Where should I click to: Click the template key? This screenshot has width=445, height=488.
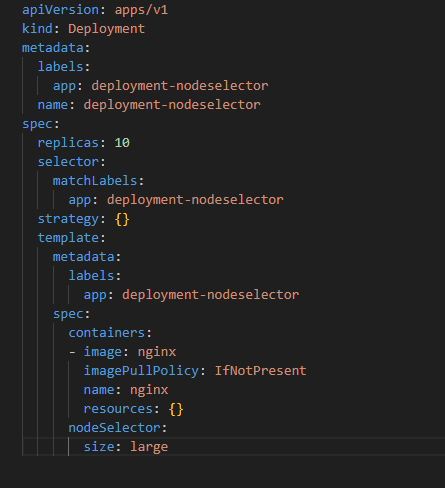pos(68,238)
